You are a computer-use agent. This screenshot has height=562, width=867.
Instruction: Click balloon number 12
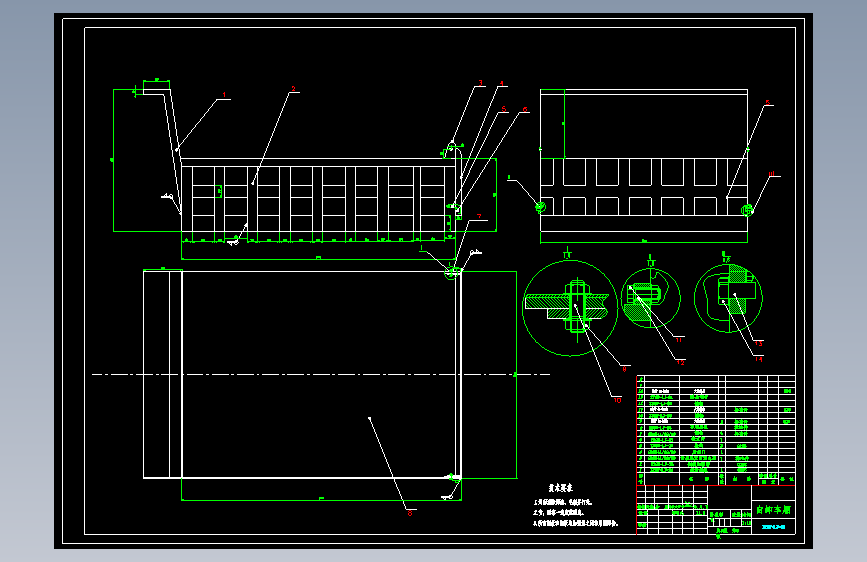680,362
